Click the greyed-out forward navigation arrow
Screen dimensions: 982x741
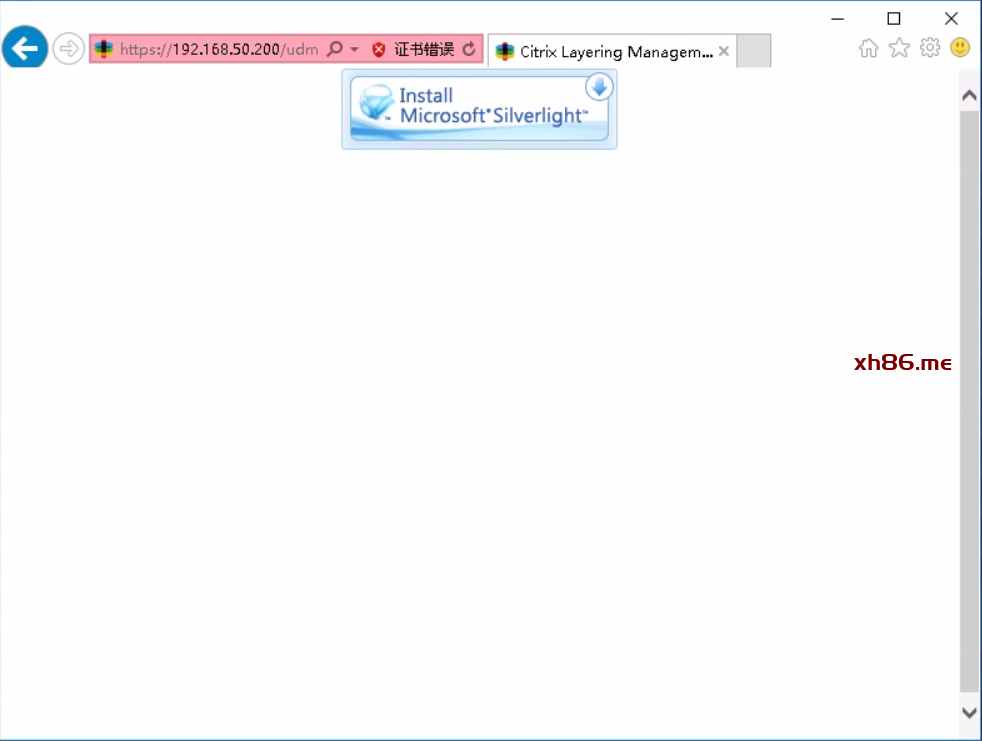[68, 48]
